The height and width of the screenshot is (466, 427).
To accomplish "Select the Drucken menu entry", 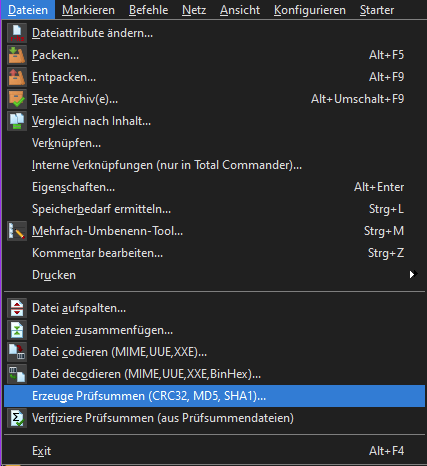I will 214,275.
